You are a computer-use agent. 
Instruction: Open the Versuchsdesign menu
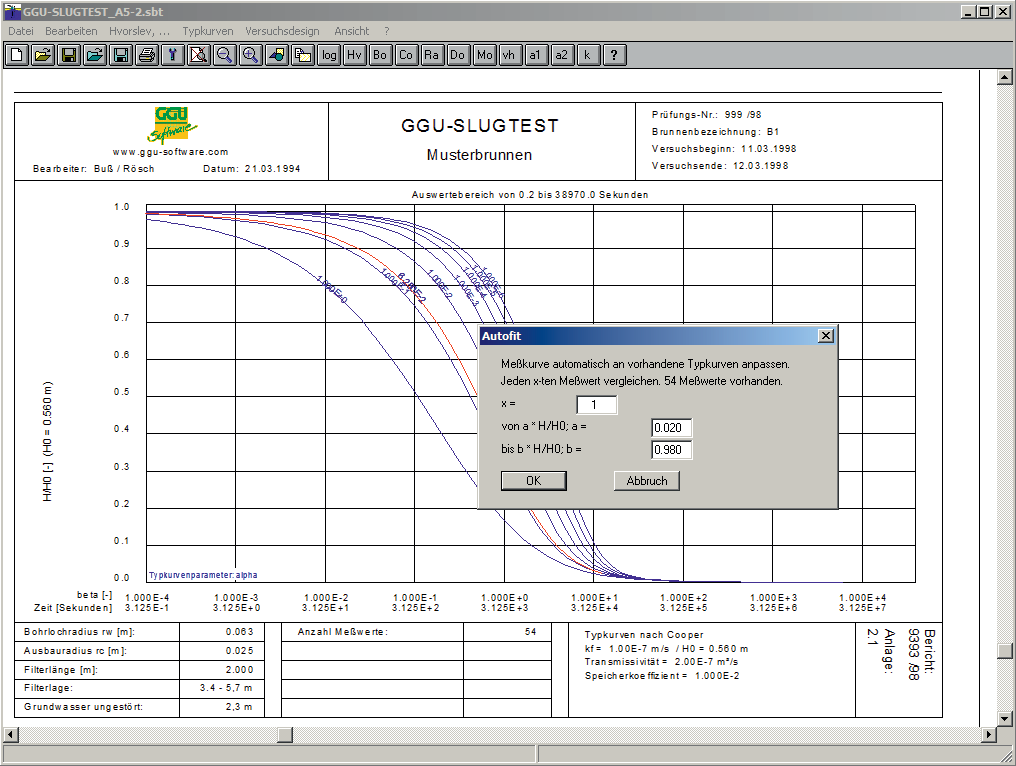pos(283,31)
